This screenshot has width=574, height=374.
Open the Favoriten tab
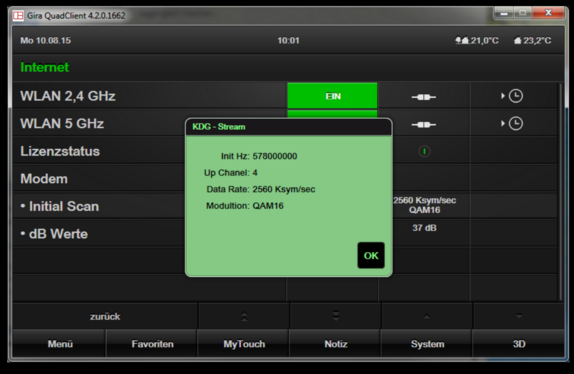tap(152, 344)
